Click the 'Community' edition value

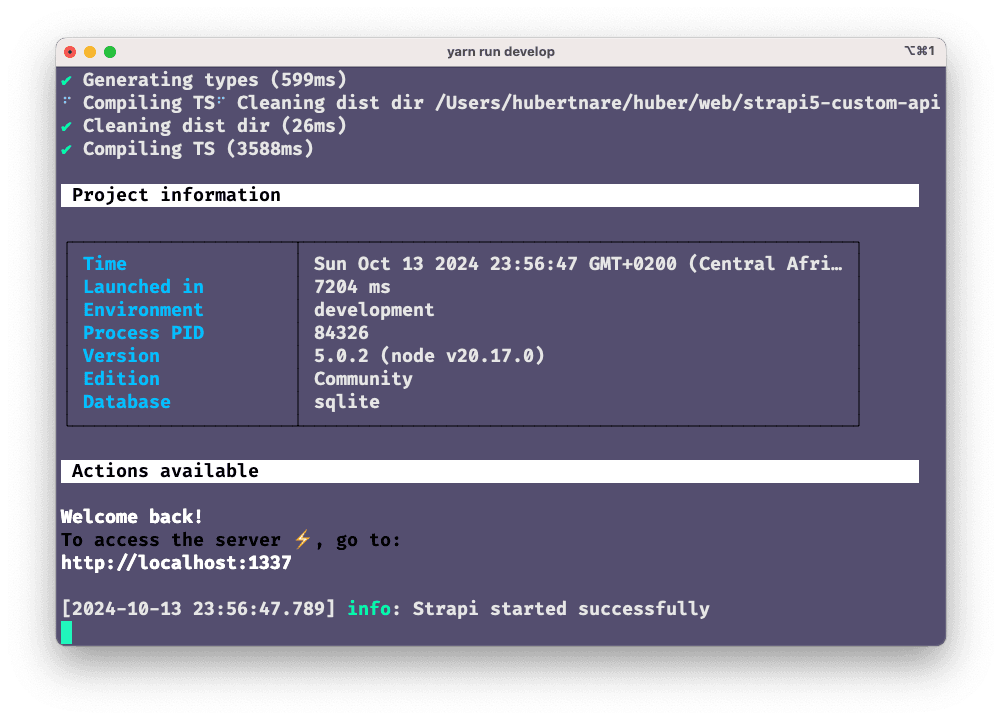(x=363, y=379)
